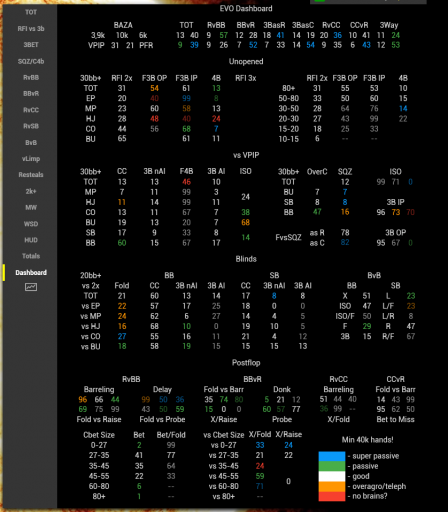Click the active Dashboard tab
The image size is (448, 512).
point(31,272)
